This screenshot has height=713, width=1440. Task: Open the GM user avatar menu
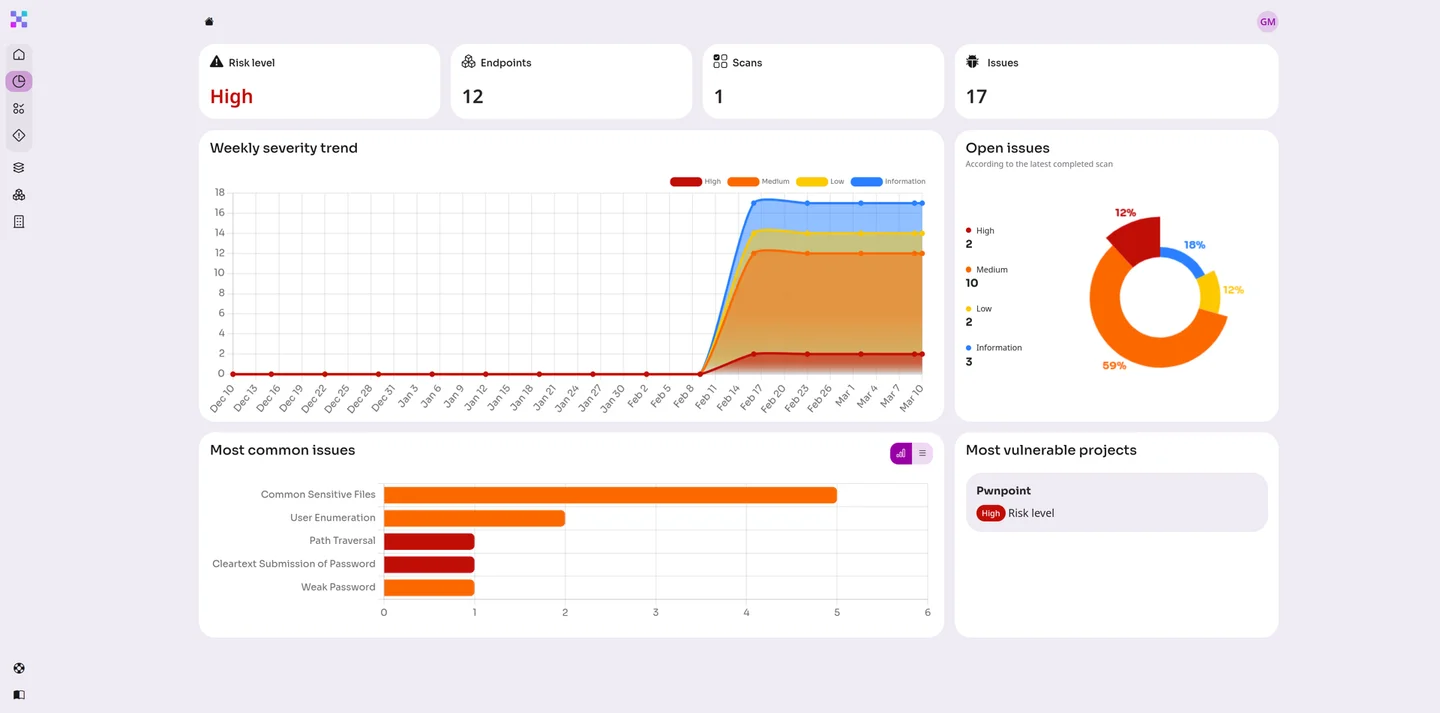(x=1267, y=21)
